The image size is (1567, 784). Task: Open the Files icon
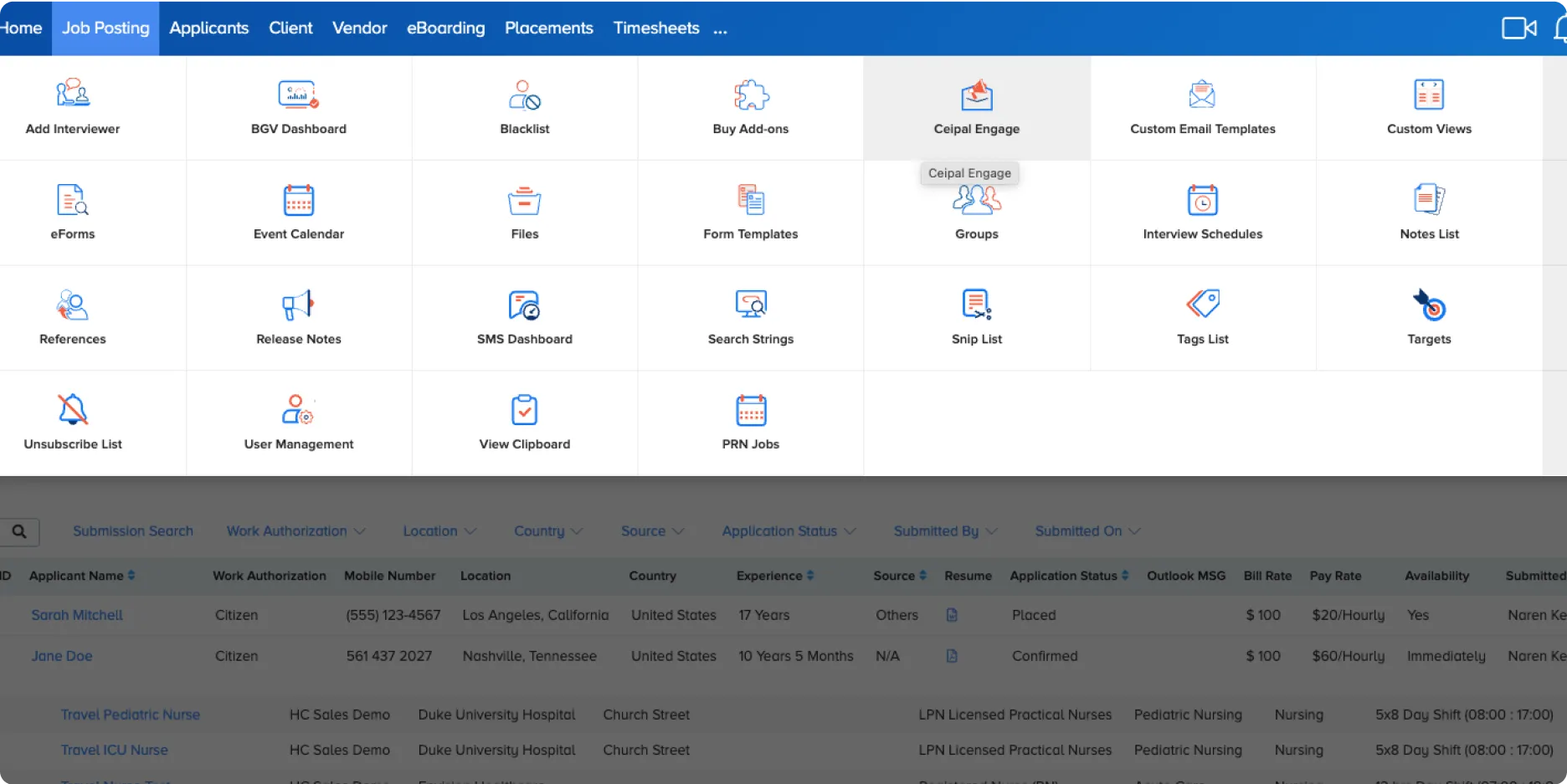(525, 200)
